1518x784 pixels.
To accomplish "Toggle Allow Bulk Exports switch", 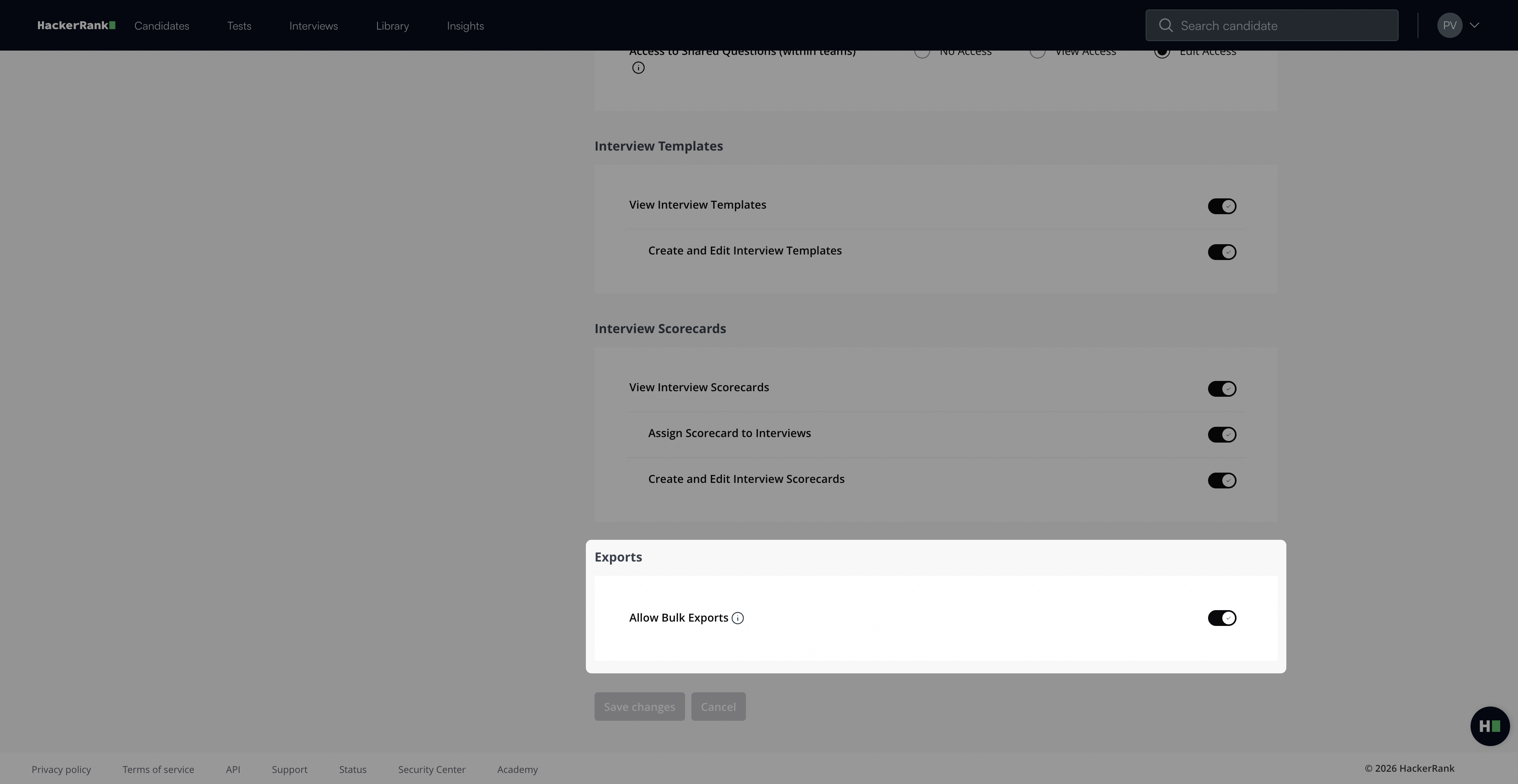I will [1222, 618].
